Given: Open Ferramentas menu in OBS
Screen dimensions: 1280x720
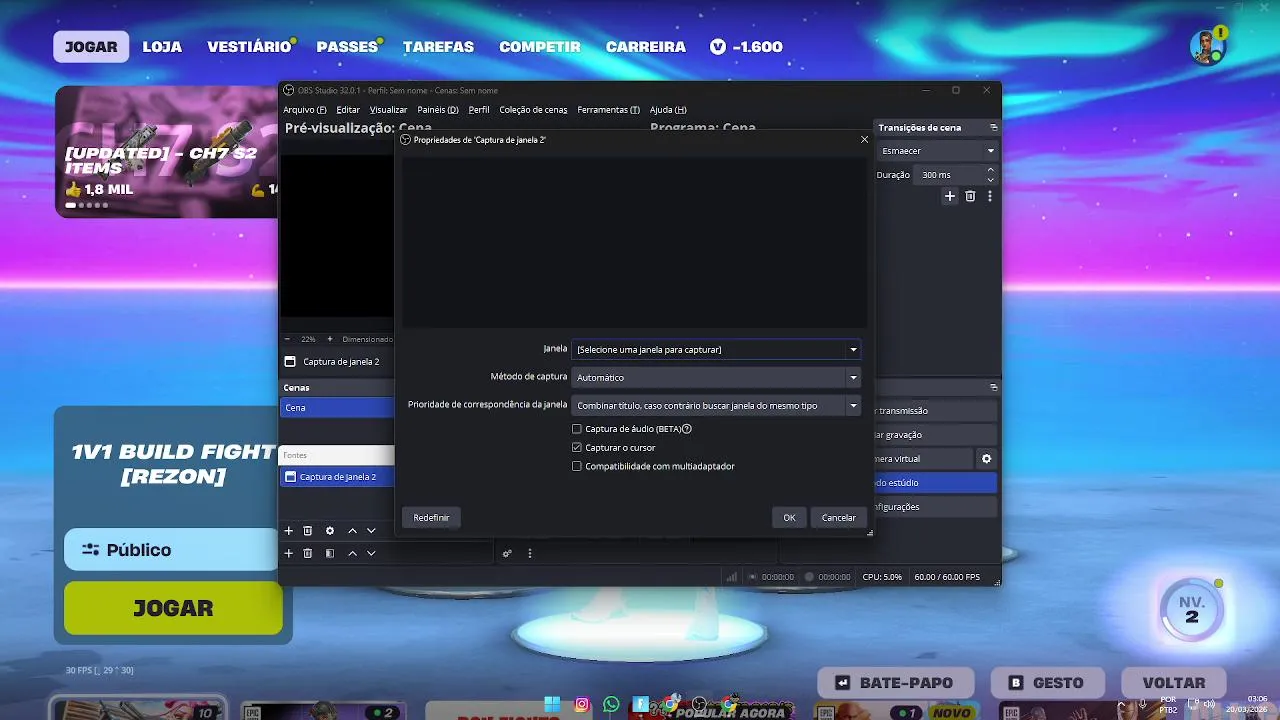Looking at the screenshot, I should click(608, 110).
